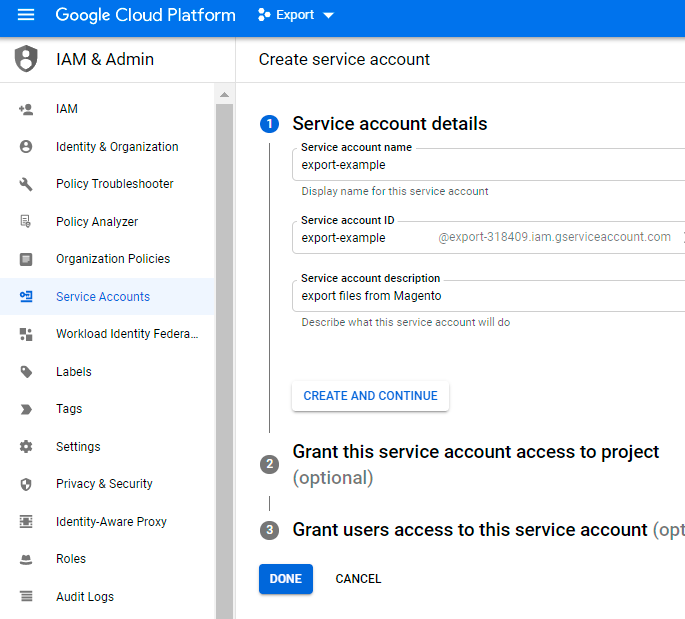Click the Labels tag icon
Viewport: 685px width, 619px height.
click(26, 372)
